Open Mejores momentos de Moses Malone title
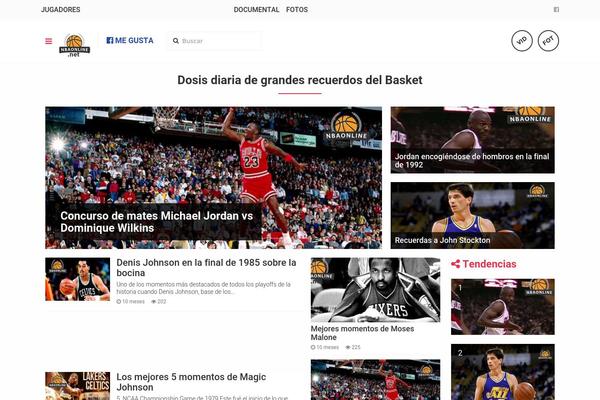This screenshot has height=400, width=600. coord(362,333)
